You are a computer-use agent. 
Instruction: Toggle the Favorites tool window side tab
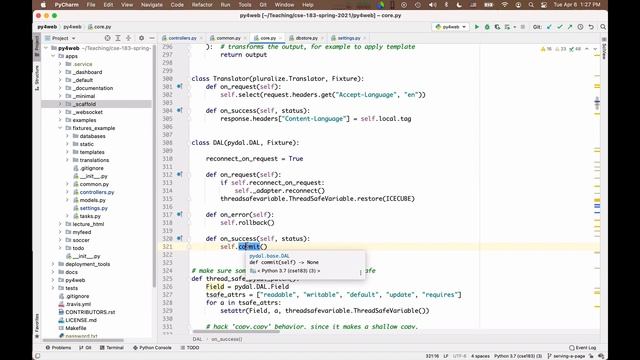click(x=37, y=326)
